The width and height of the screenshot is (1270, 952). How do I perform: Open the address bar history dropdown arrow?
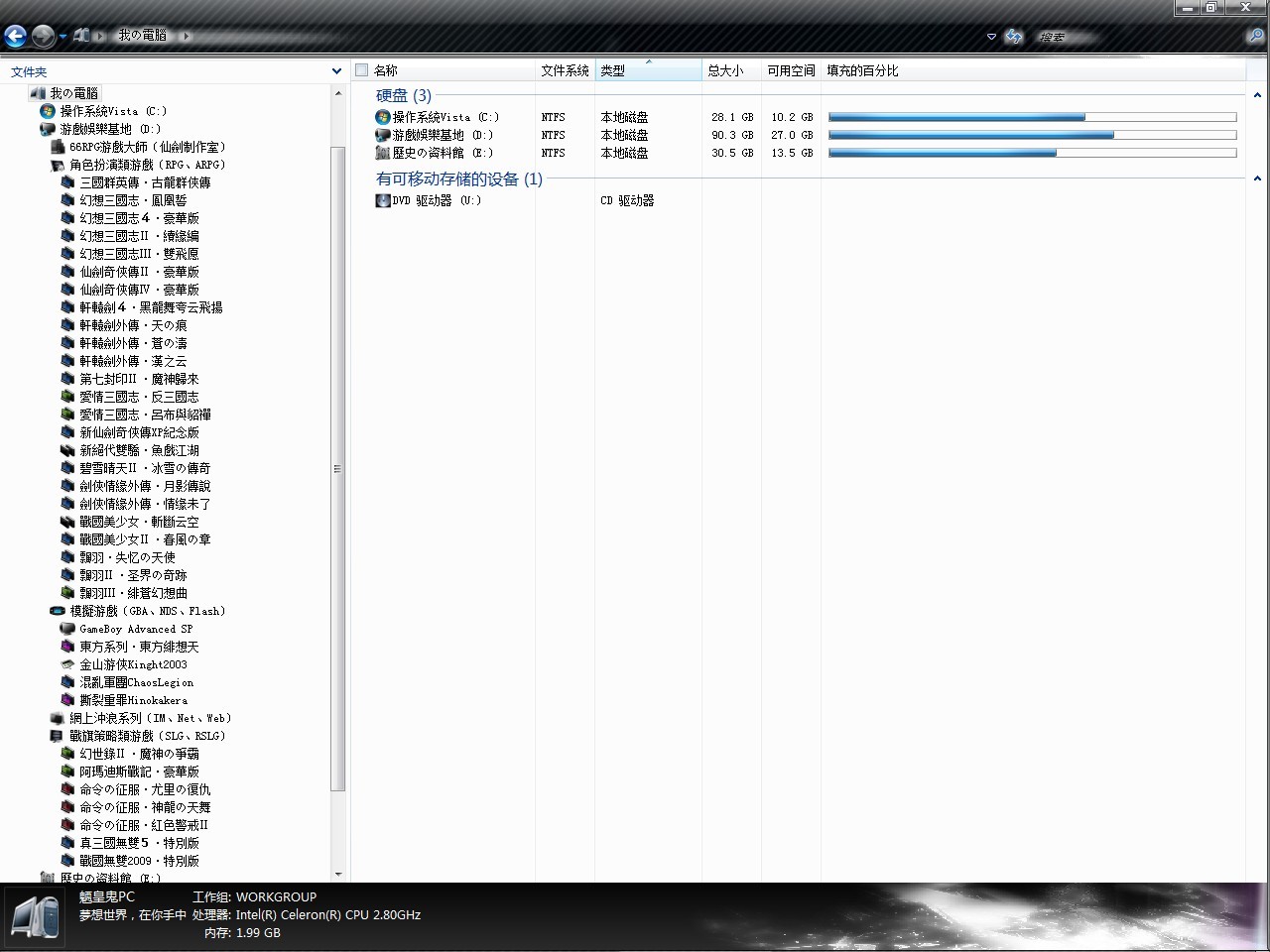pyautogui.click(x=991, y=37)
